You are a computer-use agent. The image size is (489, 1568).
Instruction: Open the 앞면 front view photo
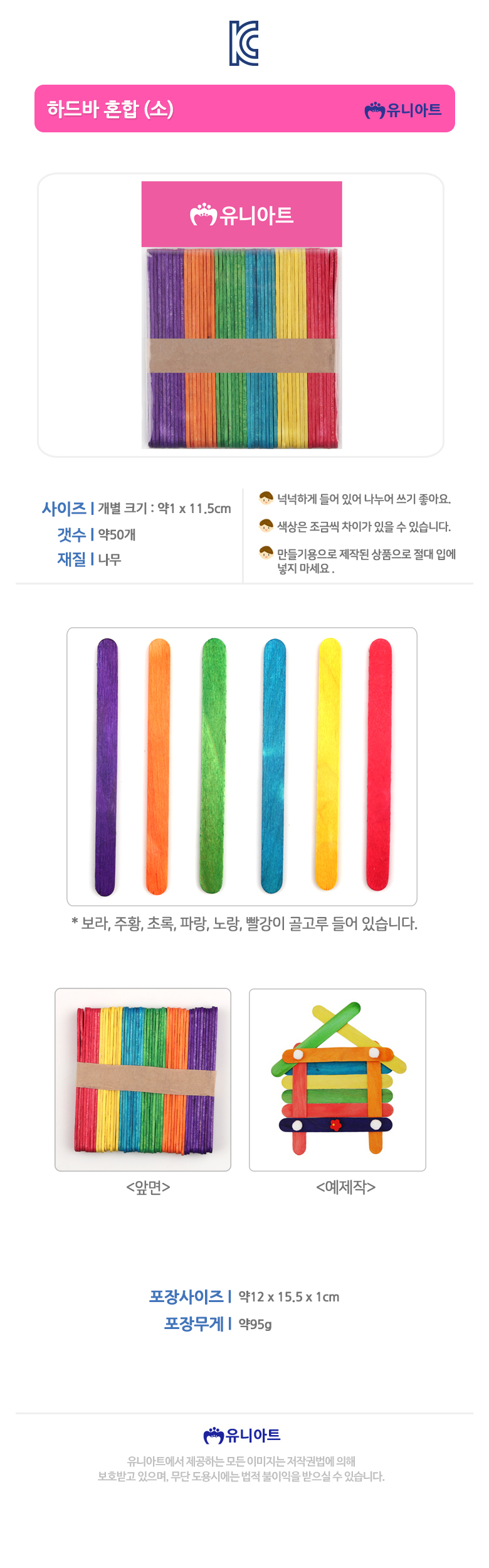(x=143, y=1079)
